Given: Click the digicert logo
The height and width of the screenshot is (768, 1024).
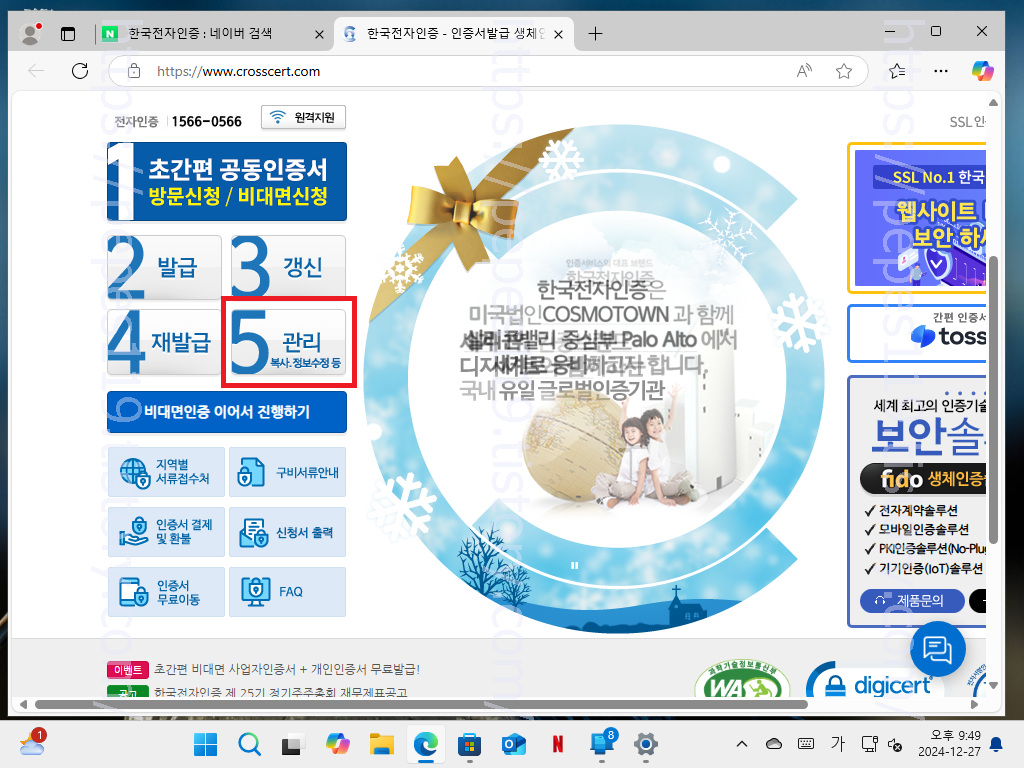Looking at the screenshot, I should [869, 682].
